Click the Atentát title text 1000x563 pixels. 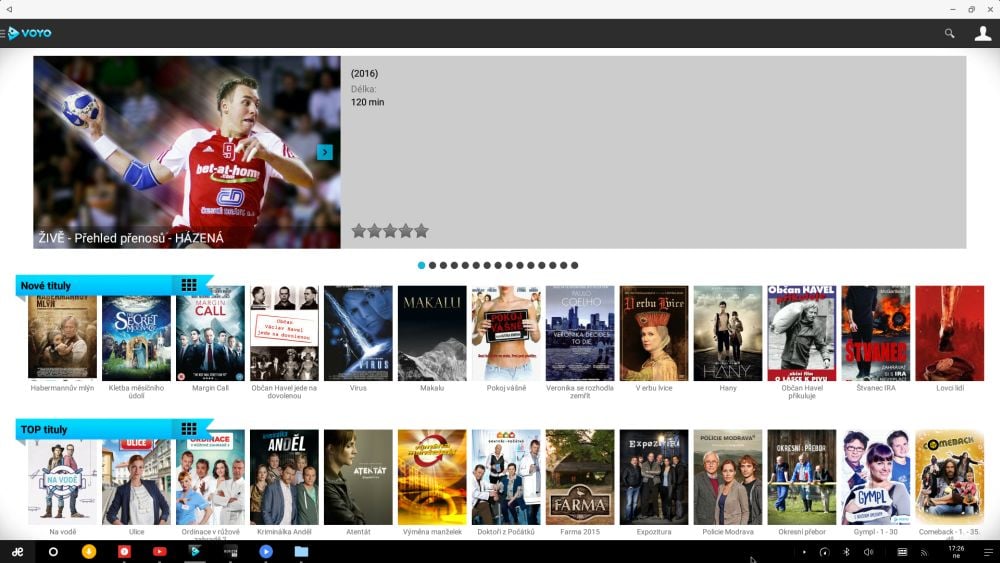pos(358,532)
